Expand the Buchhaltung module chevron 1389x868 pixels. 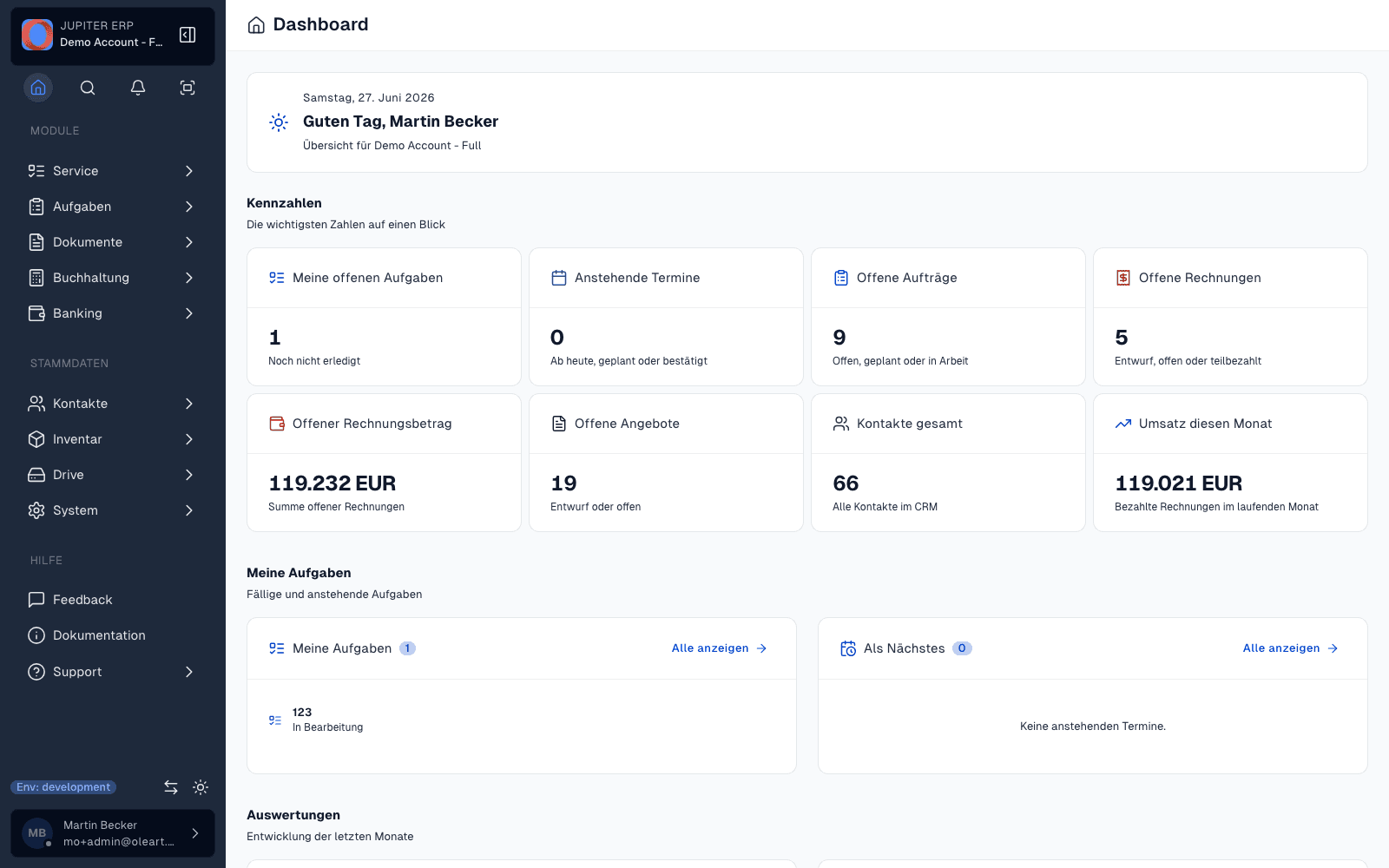(x=189, y=278)
